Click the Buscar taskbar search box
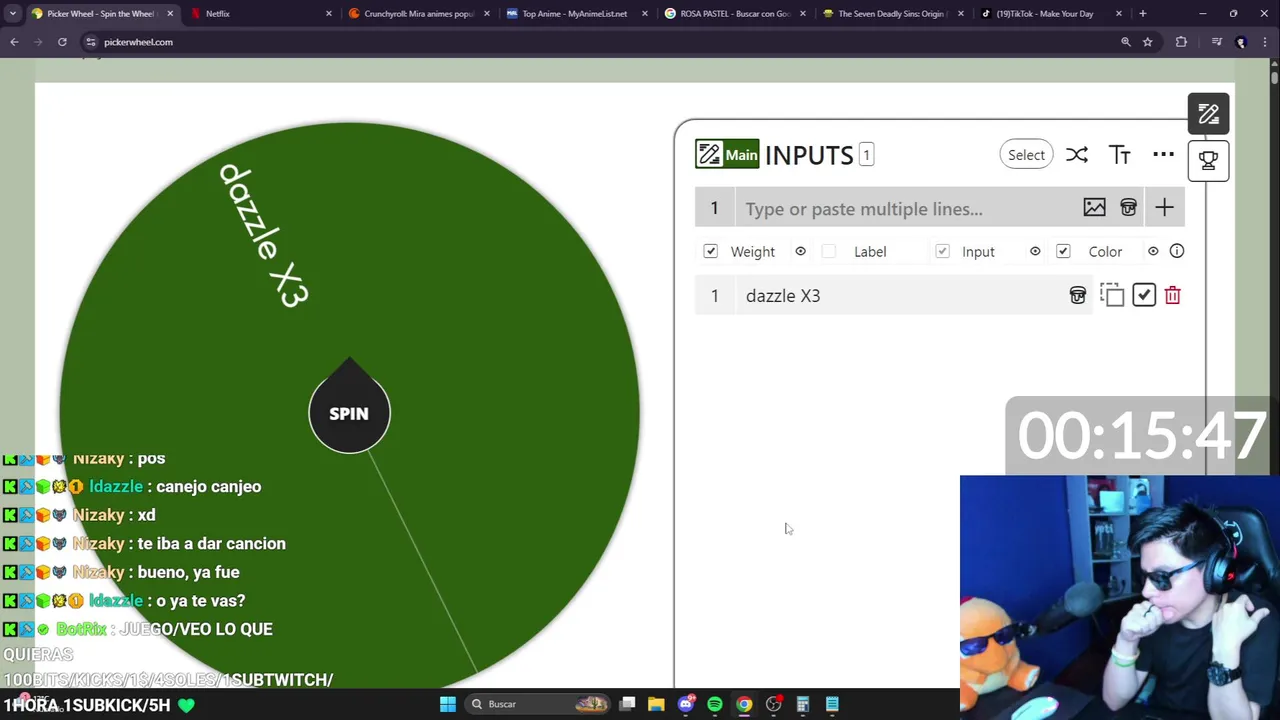Screen dimensions: 1280x720 tap(538, 704)
